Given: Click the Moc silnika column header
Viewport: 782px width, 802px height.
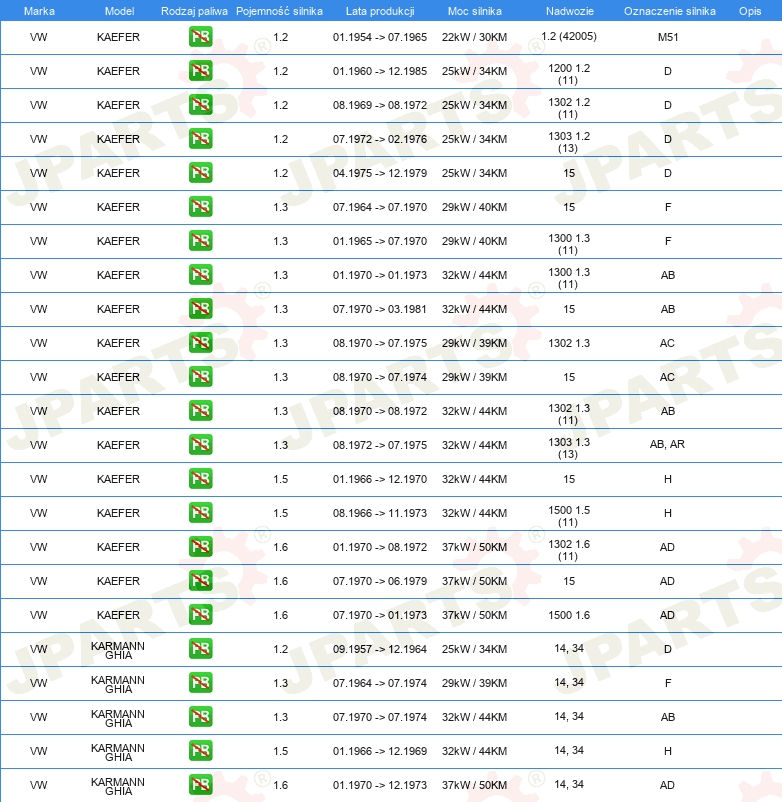Looking at the screenshot, I should [475, 11].
